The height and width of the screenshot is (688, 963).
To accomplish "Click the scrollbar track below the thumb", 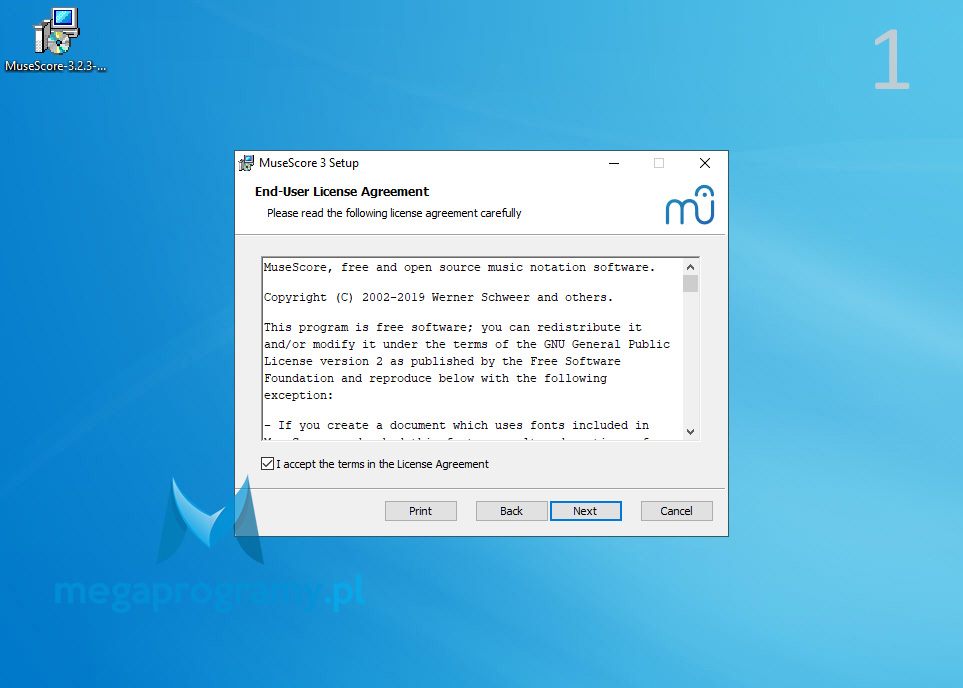I will tap(690, 358).
